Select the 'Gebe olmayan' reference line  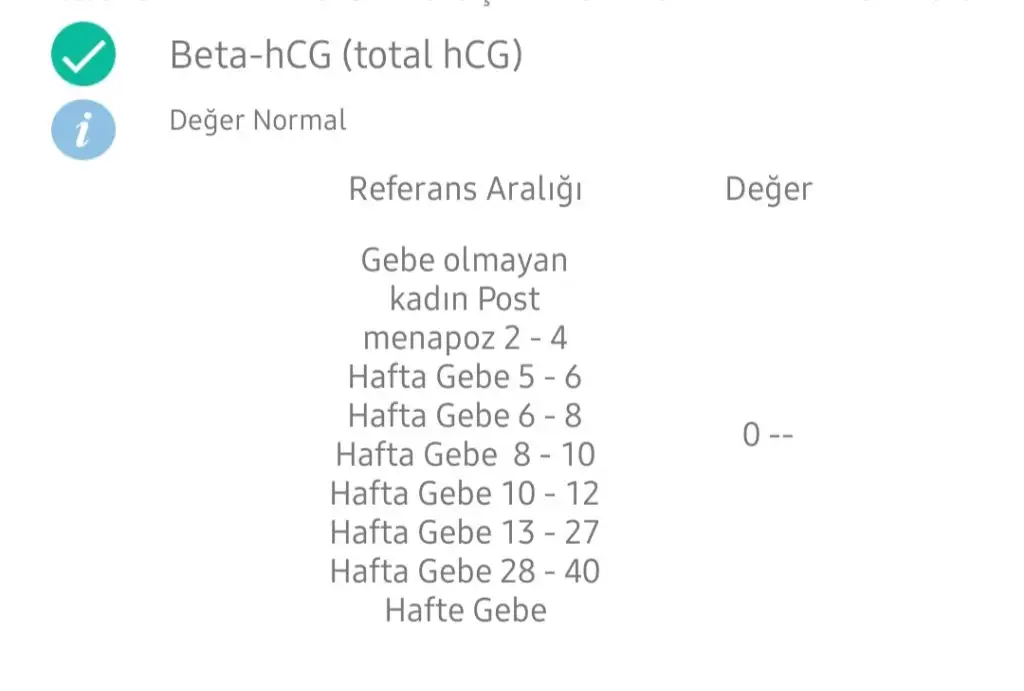[x=464, y=261]
